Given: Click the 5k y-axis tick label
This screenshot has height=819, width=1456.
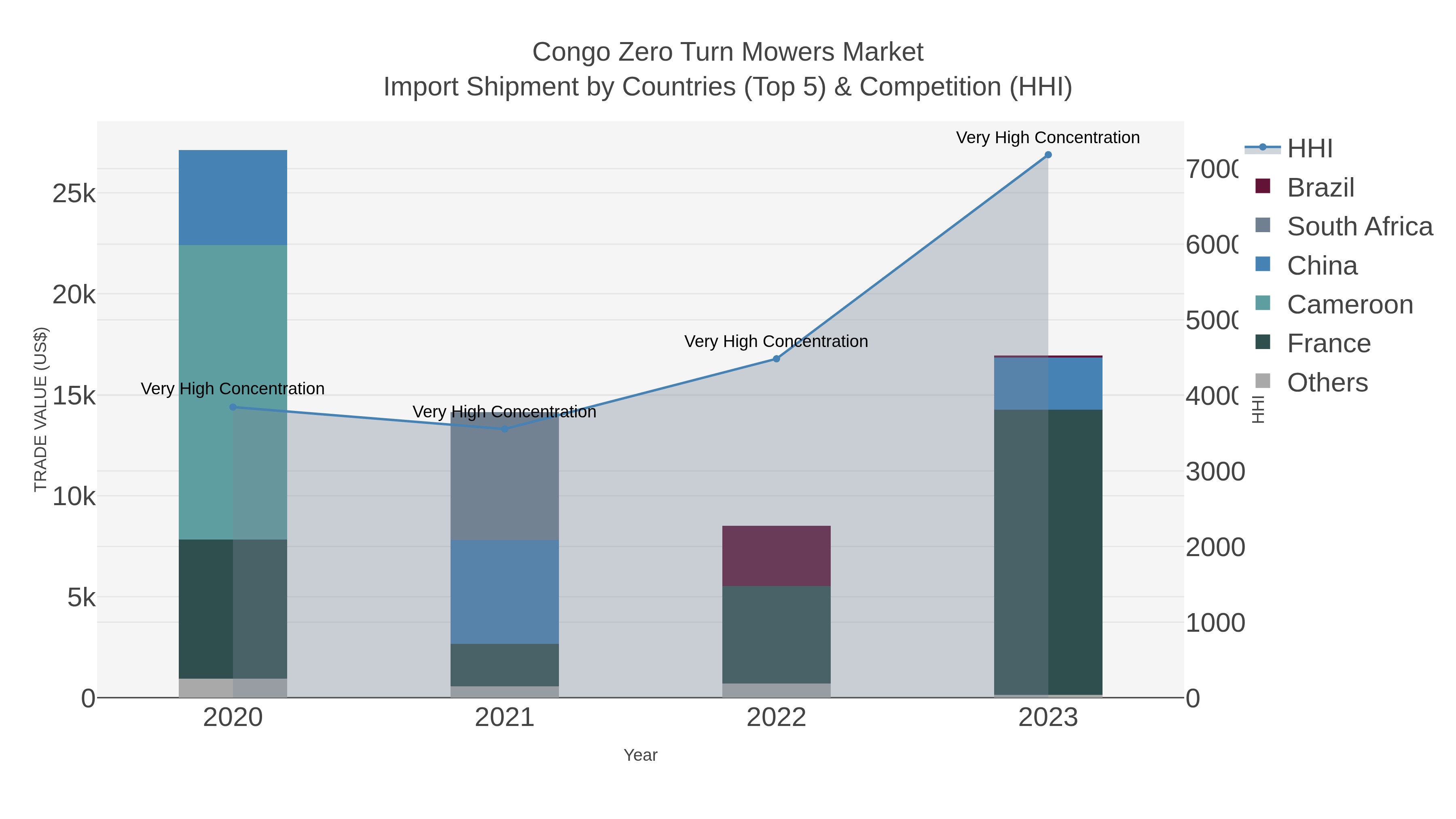Looking at the screenshot, I should pyautogui.click(x=81, y=597).
